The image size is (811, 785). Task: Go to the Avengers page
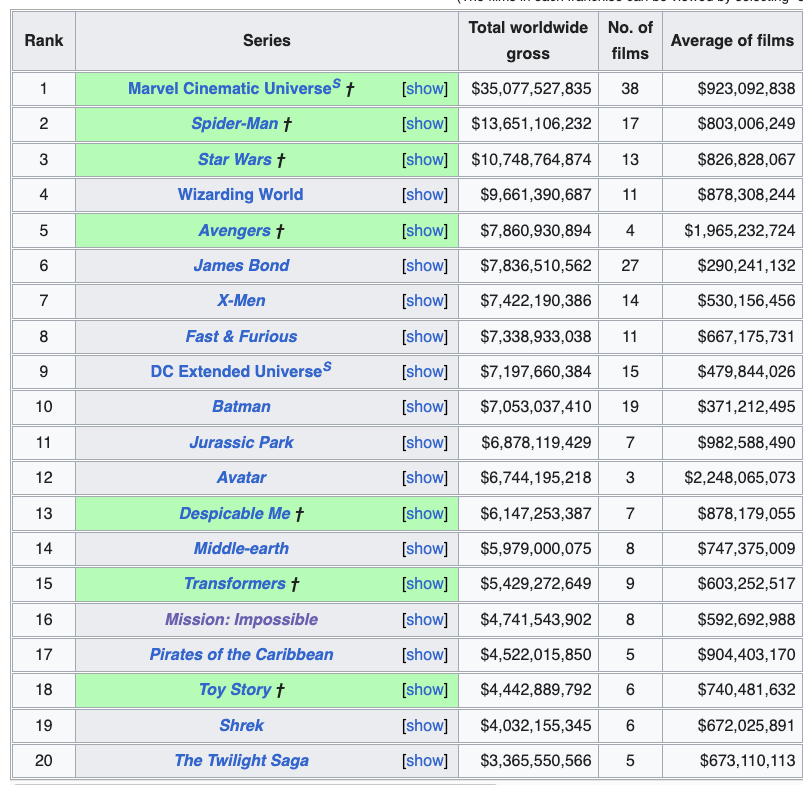[235, 230]
